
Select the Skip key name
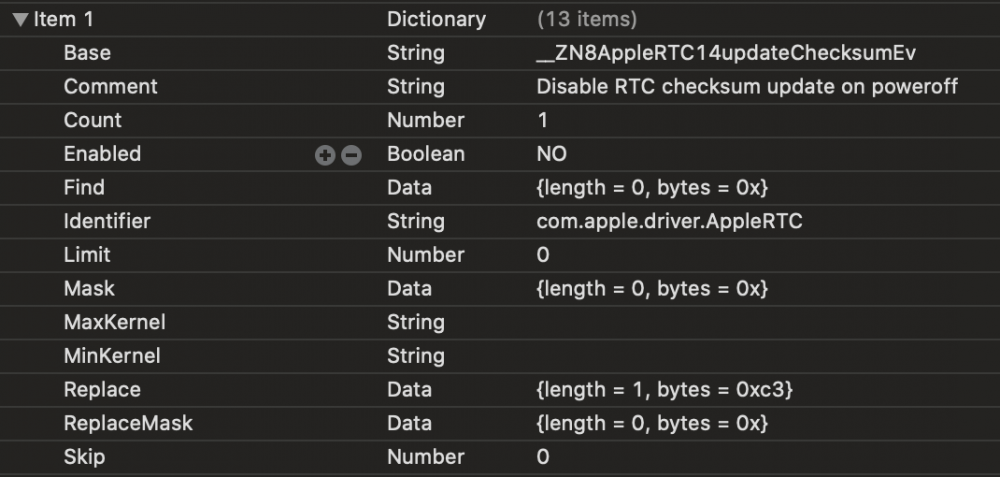84,457
